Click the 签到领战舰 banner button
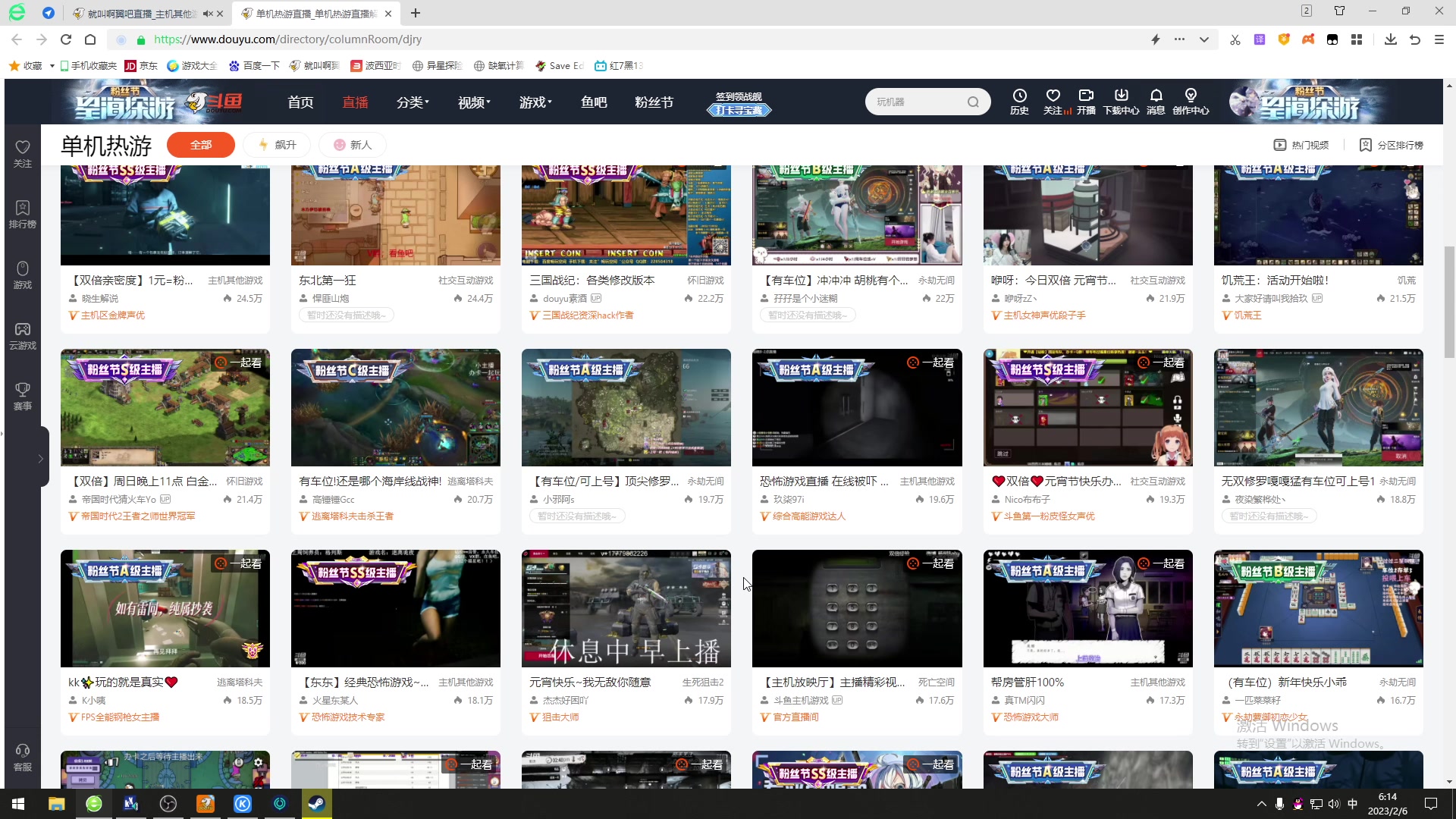This screenshot has height=819, width=1456. [739, 103]
